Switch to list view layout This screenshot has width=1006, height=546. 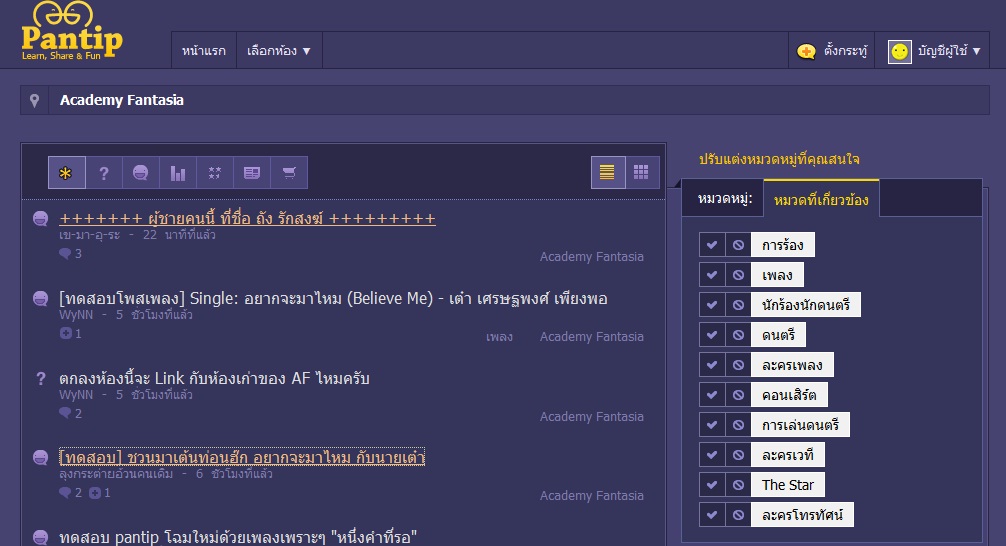(x=608, y=172)
